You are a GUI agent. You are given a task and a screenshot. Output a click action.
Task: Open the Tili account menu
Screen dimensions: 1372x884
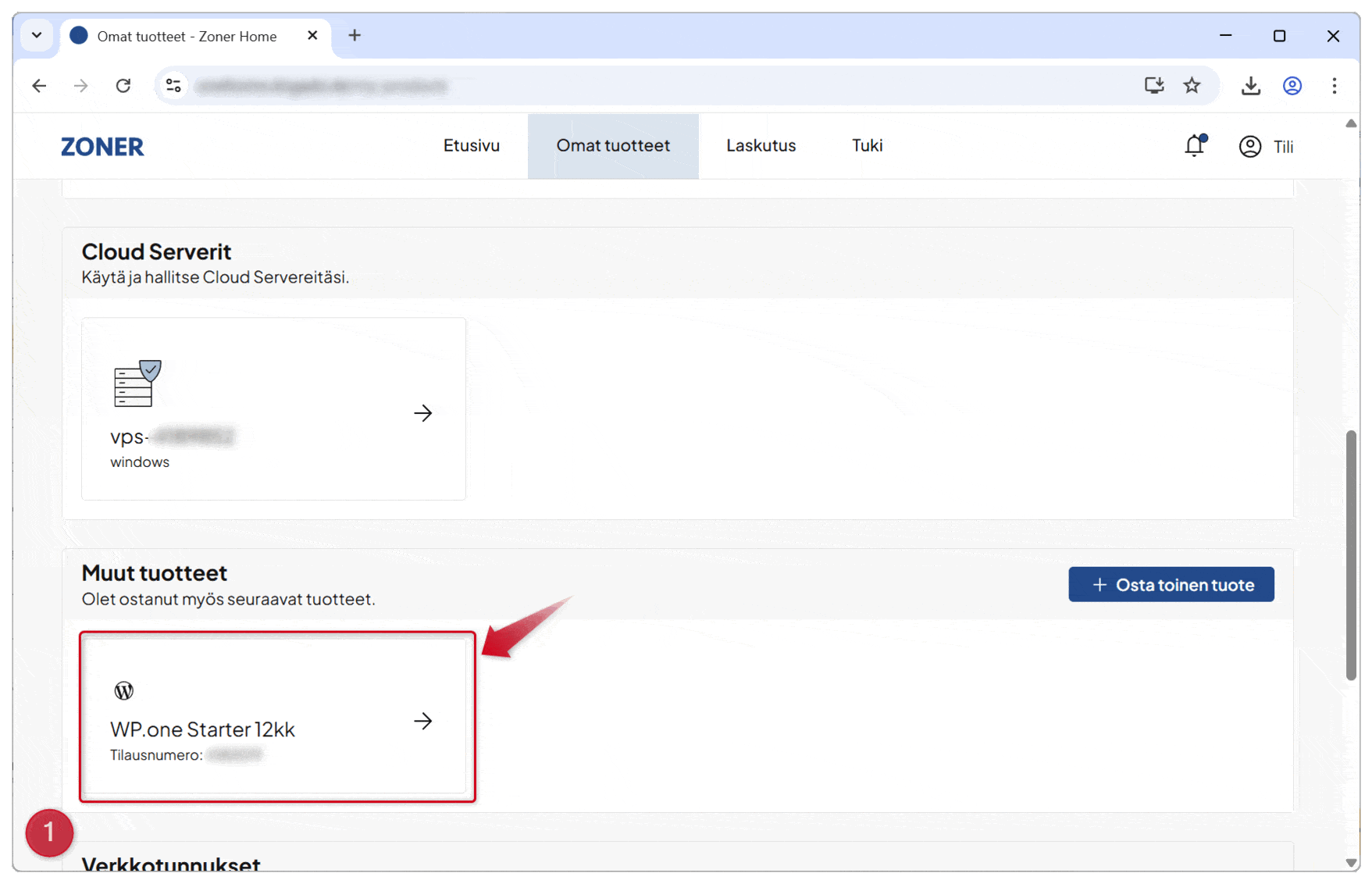coord(1266,147)
